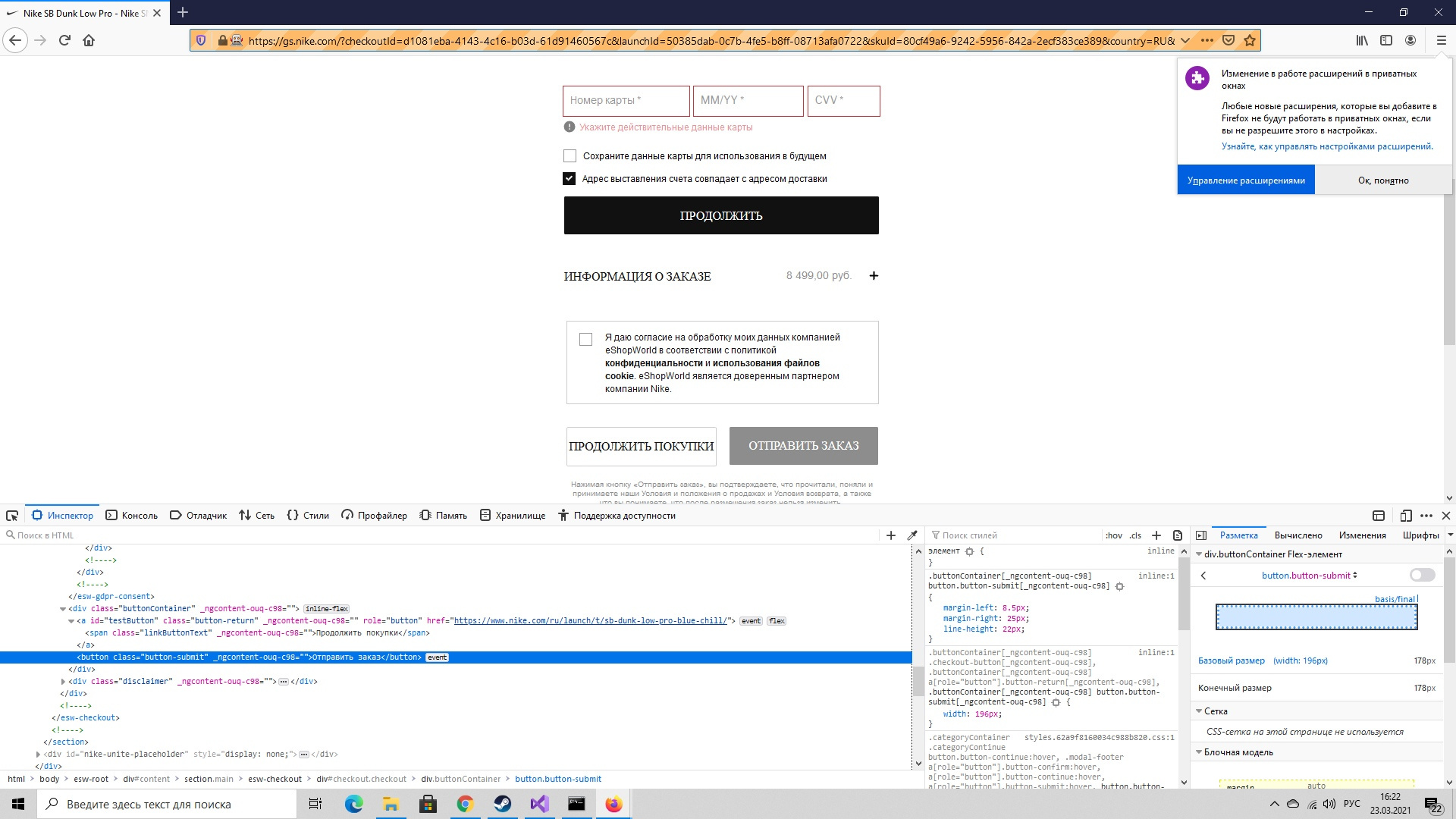This screenshot has width=1456, height=819.
Task: Pick color from page eyedropper icon
Action: (x=912, y=535)
